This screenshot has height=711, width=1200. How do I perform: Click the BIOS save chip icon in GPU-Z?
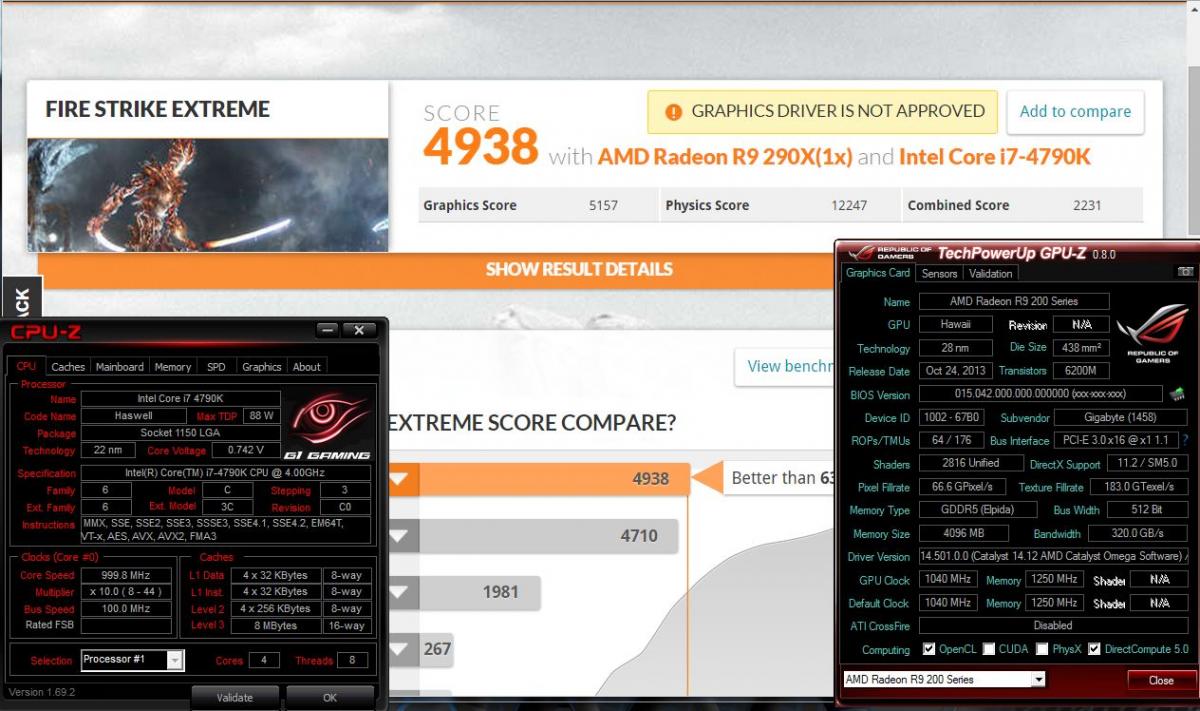(1177, 394)
